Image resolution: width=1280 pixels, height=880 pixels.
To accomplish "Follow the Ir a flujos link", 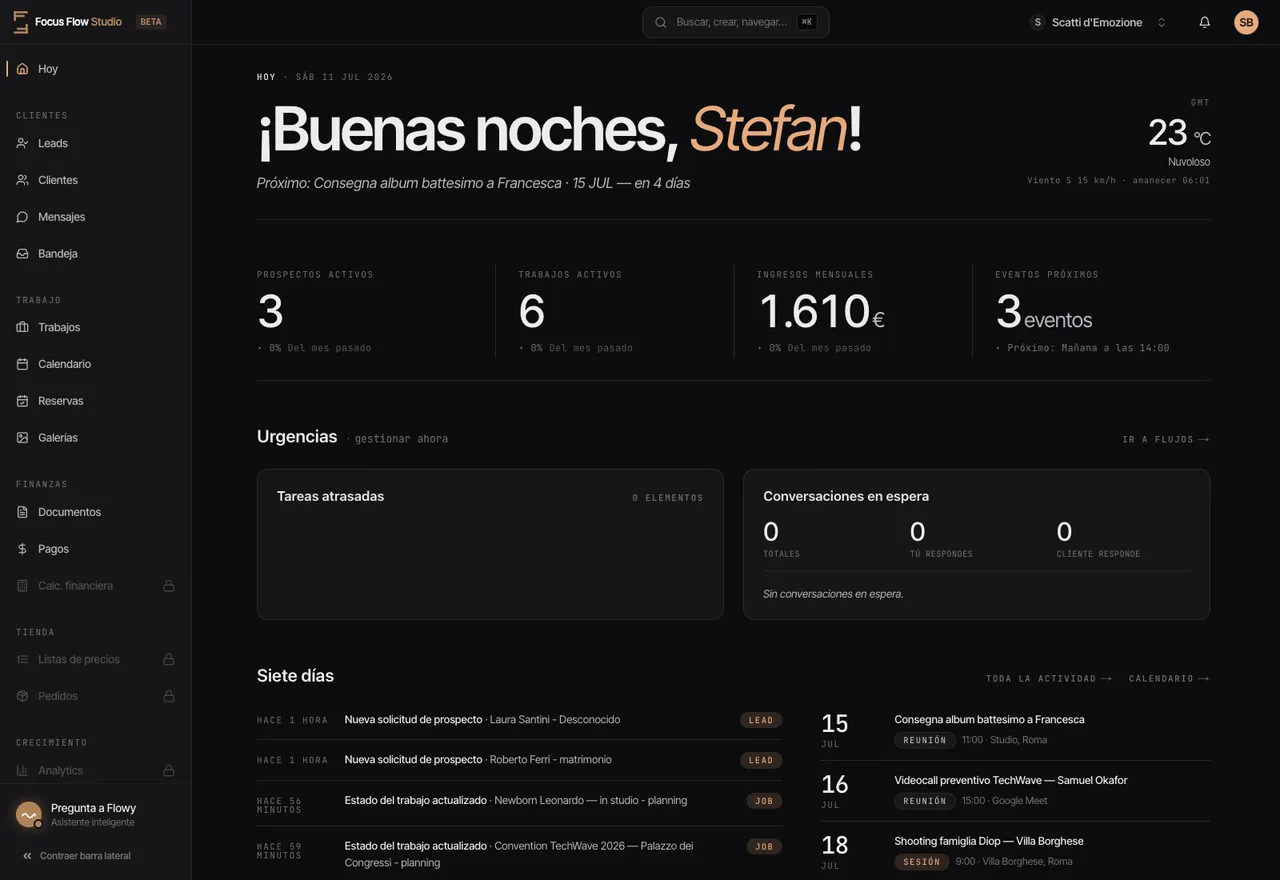I will pyautogui.click(x=1166, y=439).
